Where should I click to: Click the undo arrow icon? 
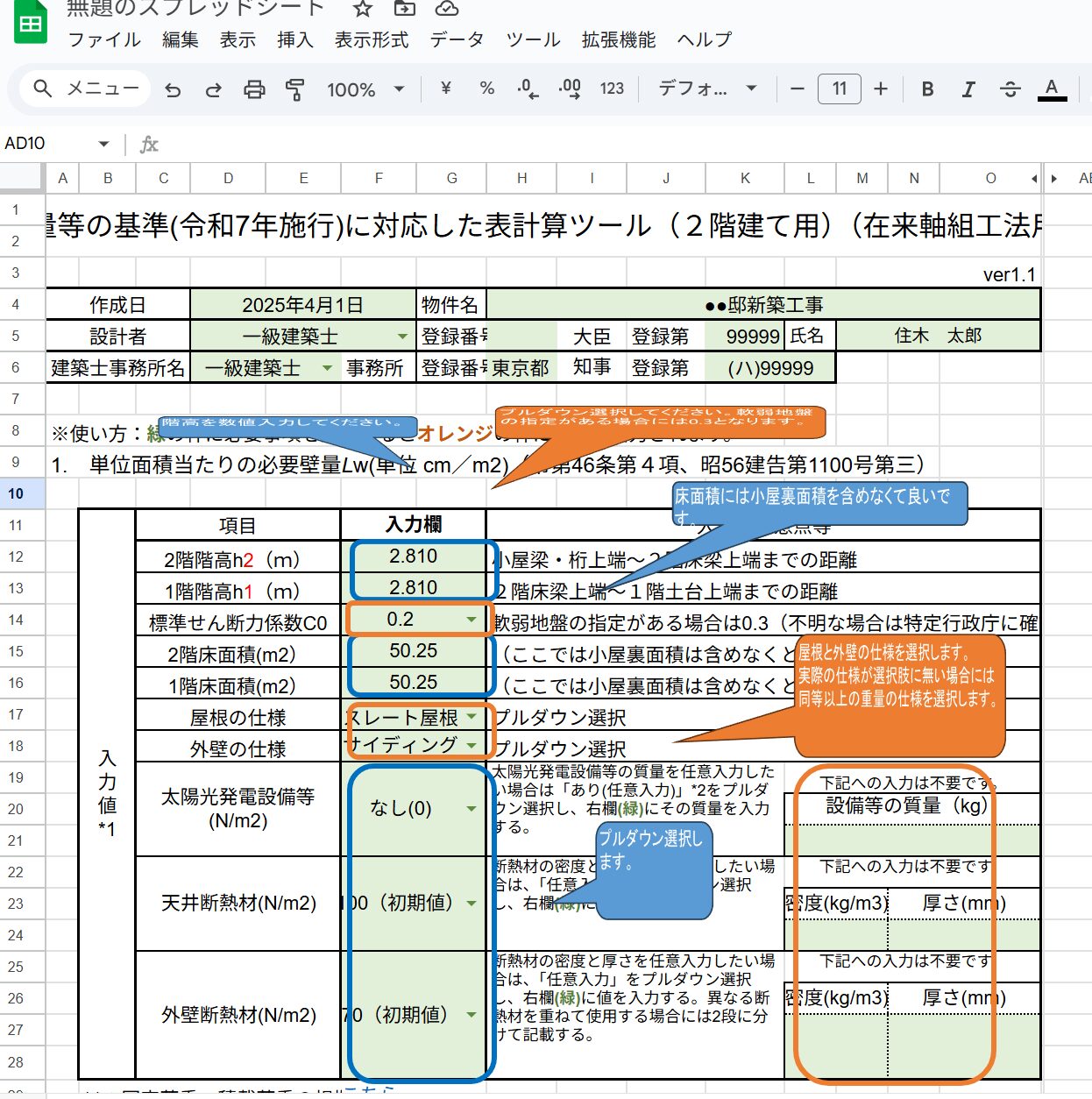point(173,89)
